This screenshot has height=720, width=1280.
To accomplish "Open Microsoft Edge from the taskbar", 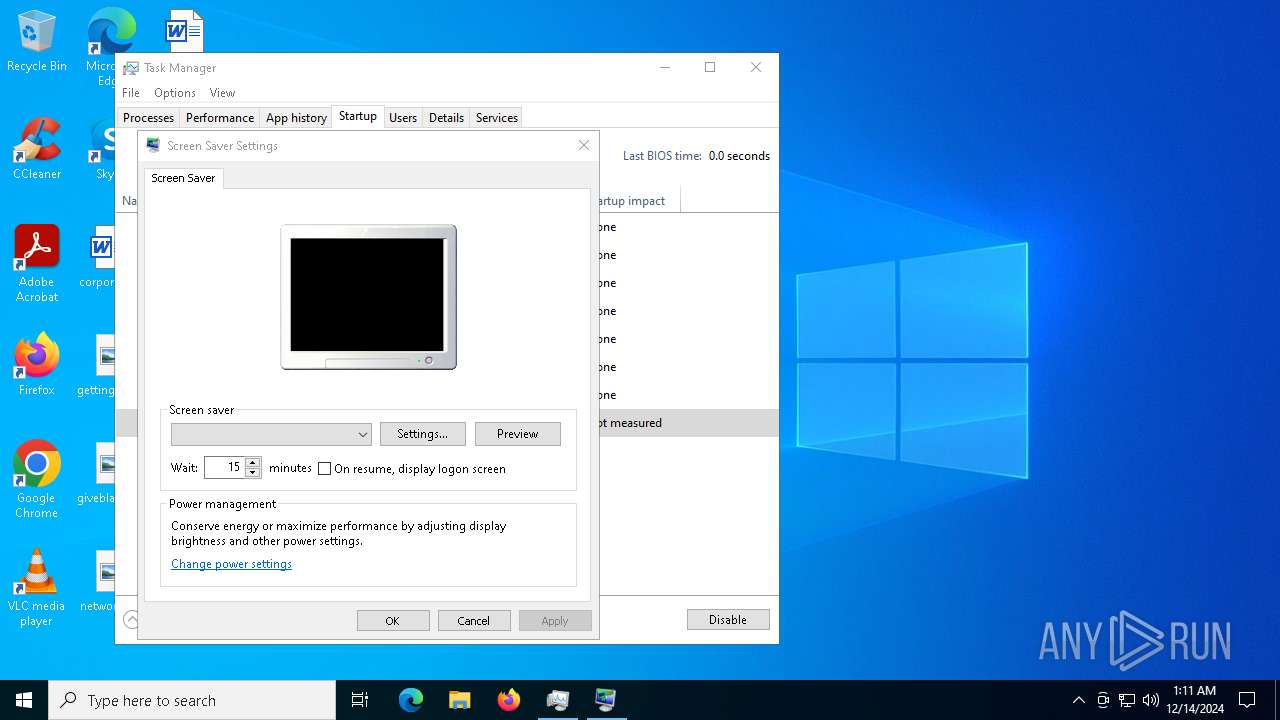I will [411, 700].
